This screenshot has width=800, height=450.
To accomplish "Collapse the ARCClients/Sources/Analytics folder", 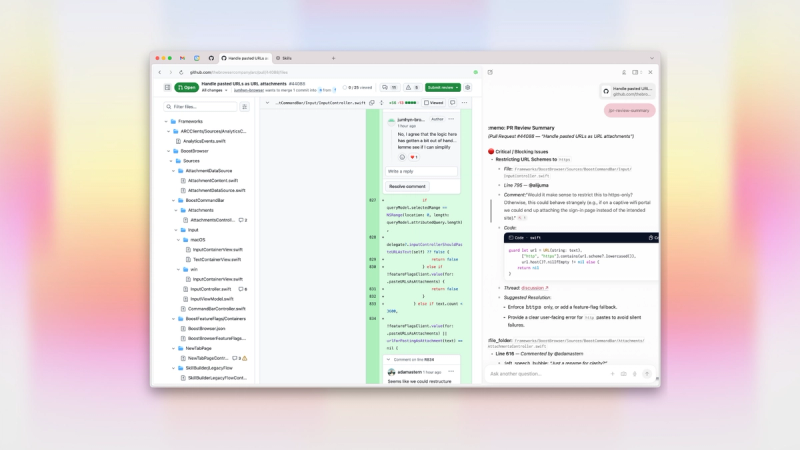I will point(169,131).
